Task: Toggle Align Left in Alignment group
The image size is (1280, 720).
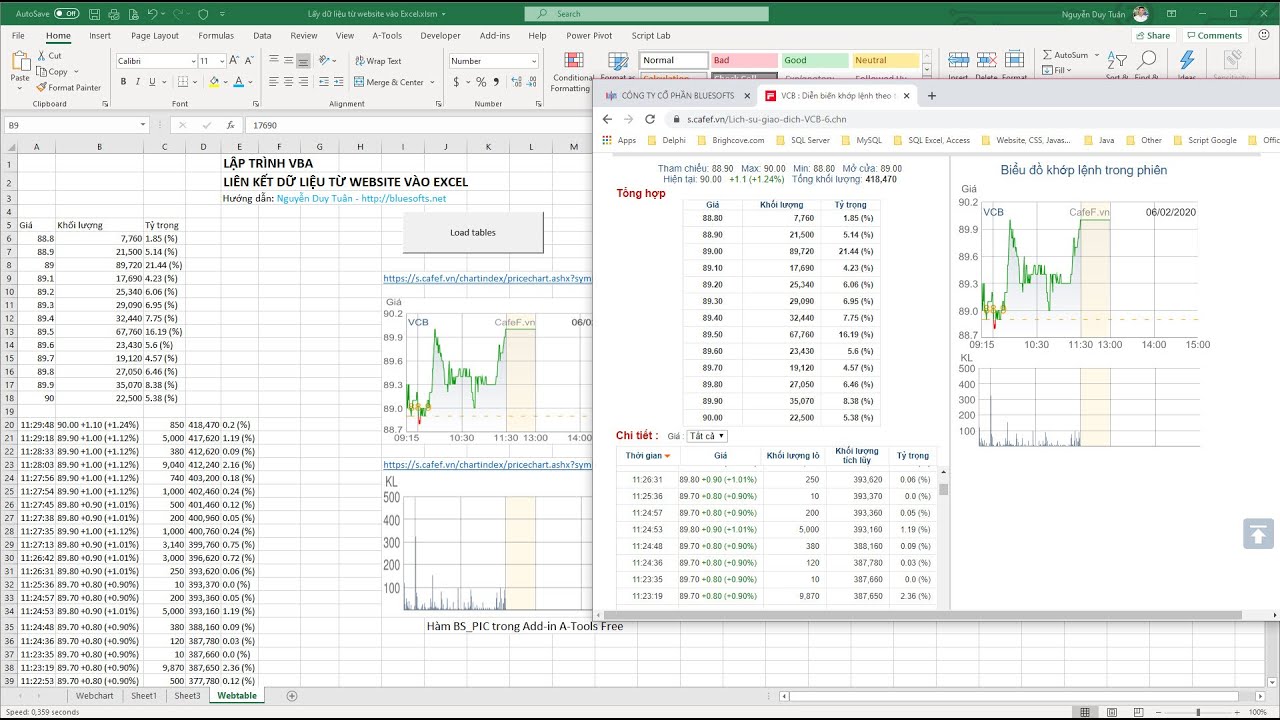Action: click(x=274, y=82)
